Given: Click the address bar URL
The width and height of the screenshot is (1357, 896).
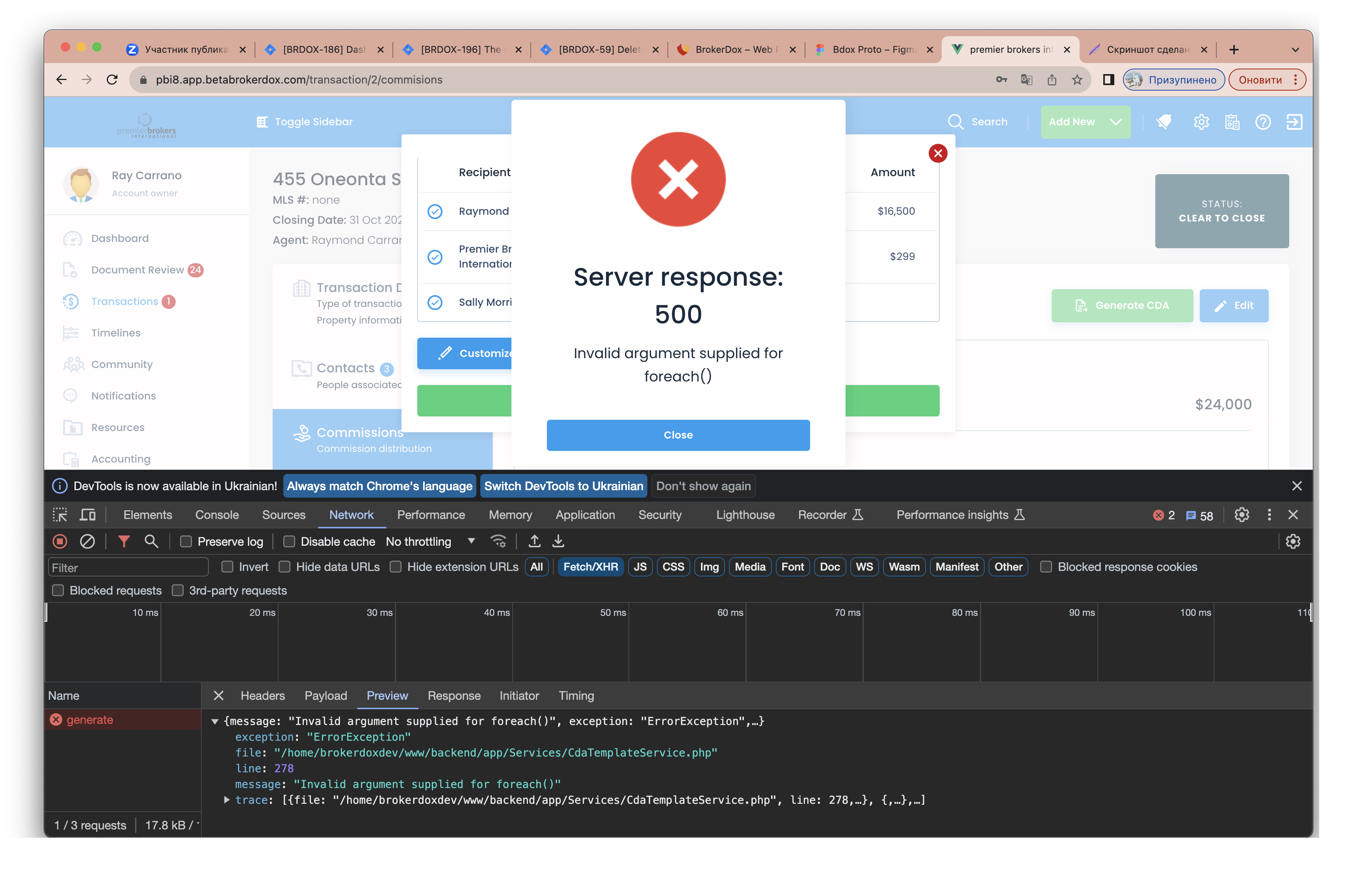Looking at the screenshot, I should (299, 80).
